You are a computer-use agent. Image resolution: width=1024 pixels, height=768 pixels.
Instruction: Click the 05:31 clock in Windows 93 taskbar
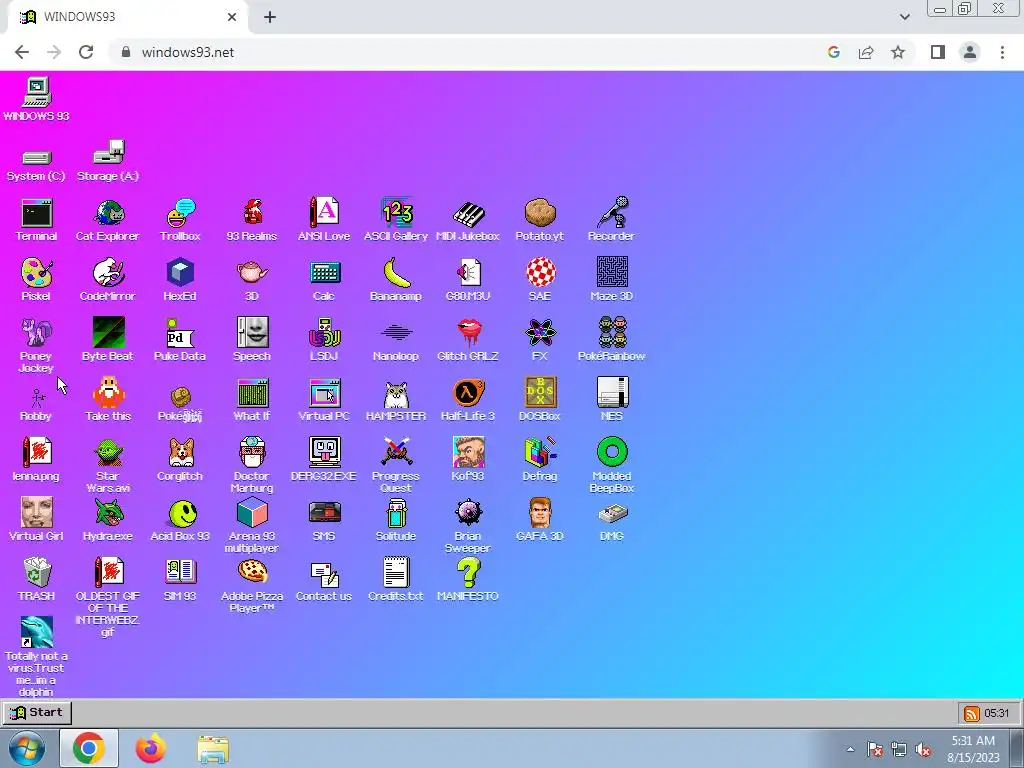coord(997,713)
